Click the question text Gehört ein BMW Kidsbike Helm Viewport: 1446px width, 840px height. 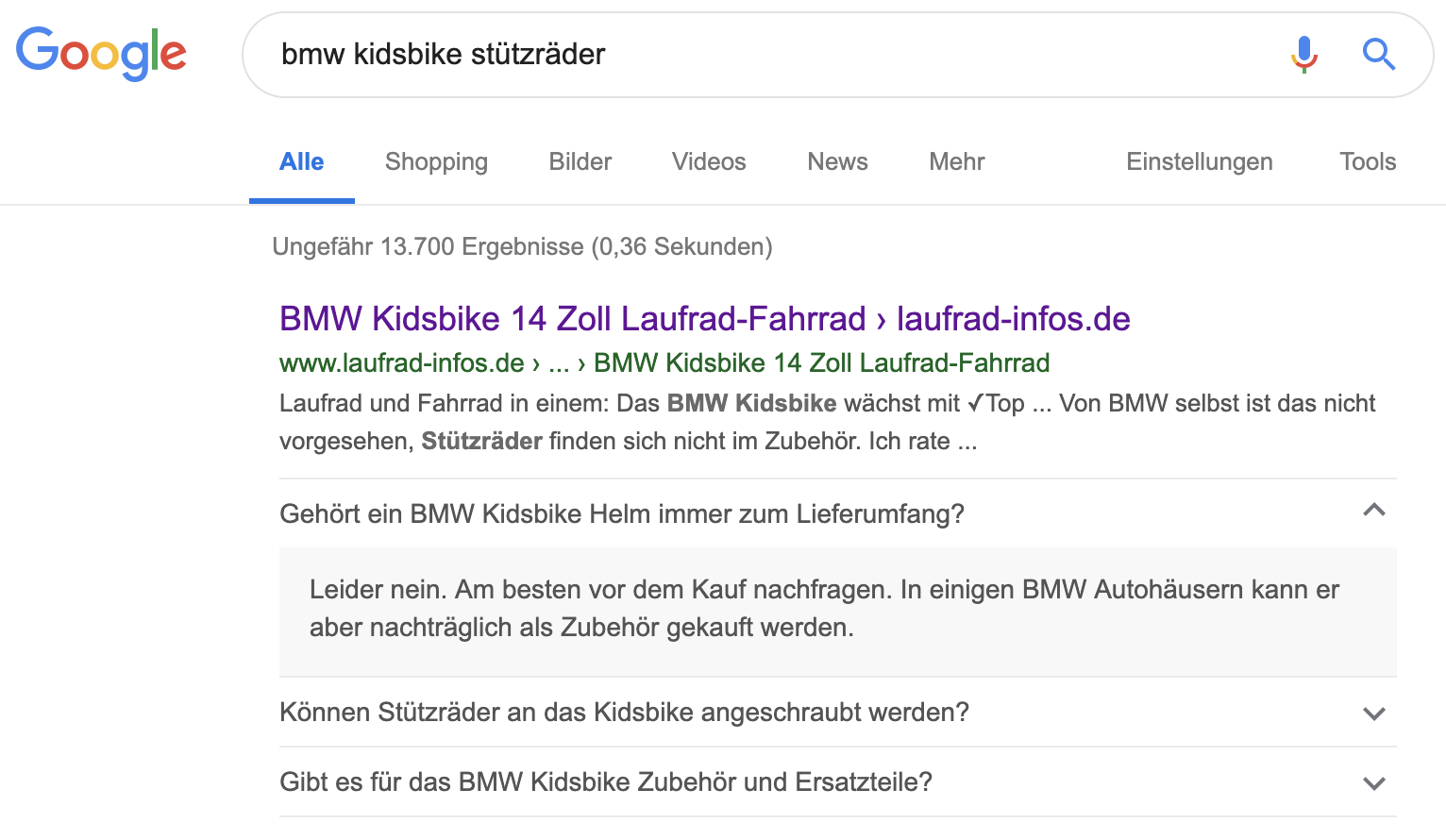coord(622,514)
